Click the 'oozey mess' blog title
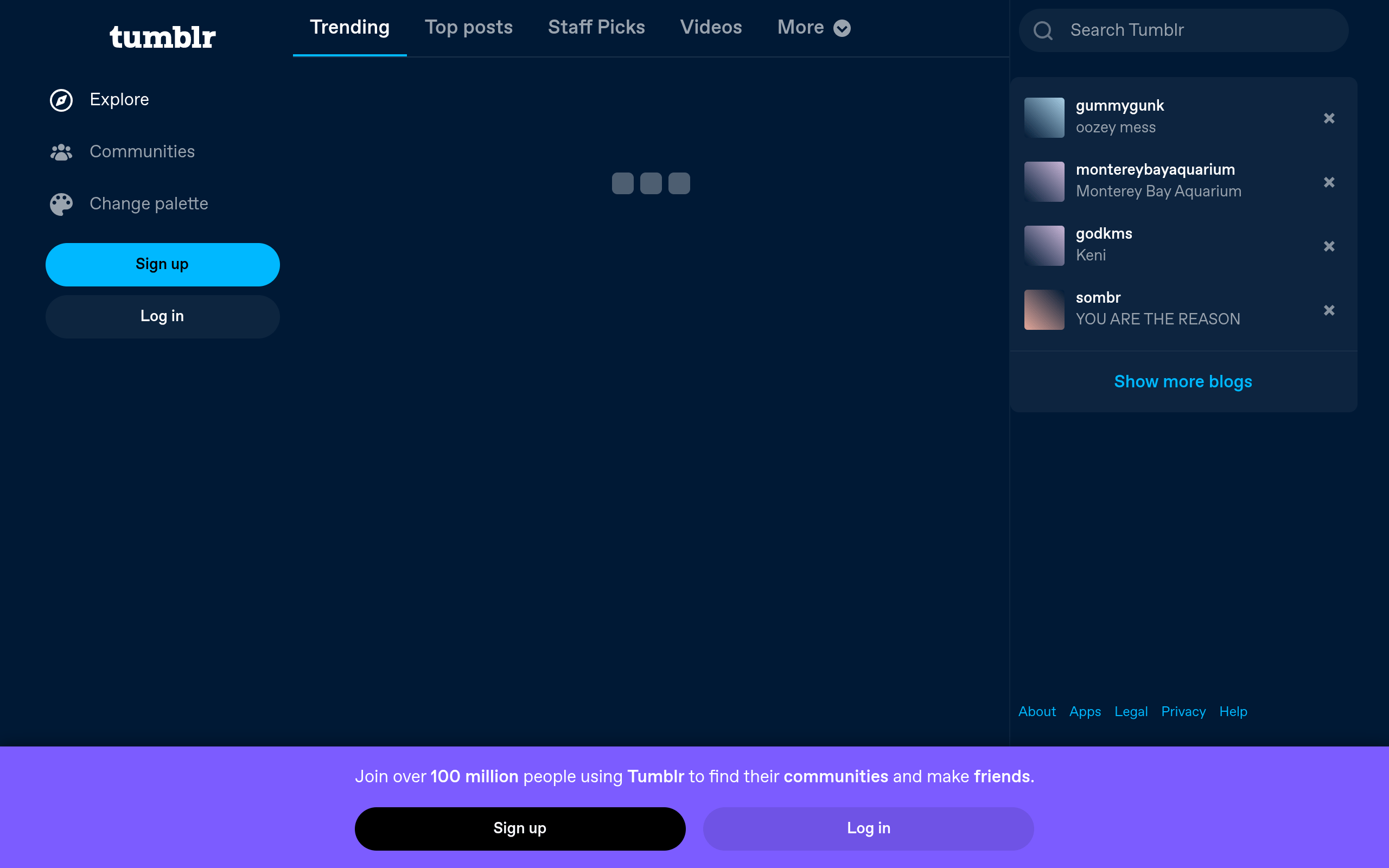Screen dimensions: 1389x868 point(1115,127)
